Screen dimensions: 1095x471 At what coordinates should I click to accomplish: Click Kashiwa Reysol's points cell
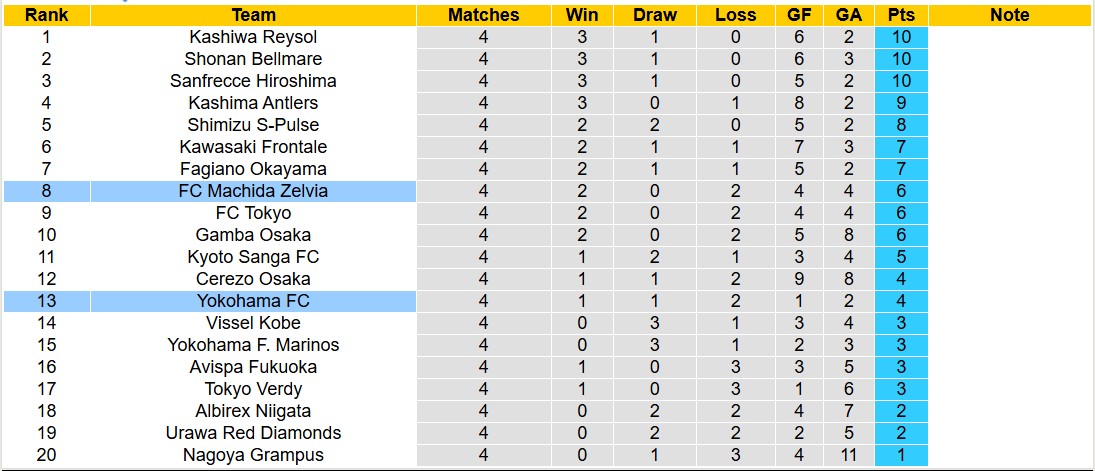pyautogui.click(x=901, y=37)
